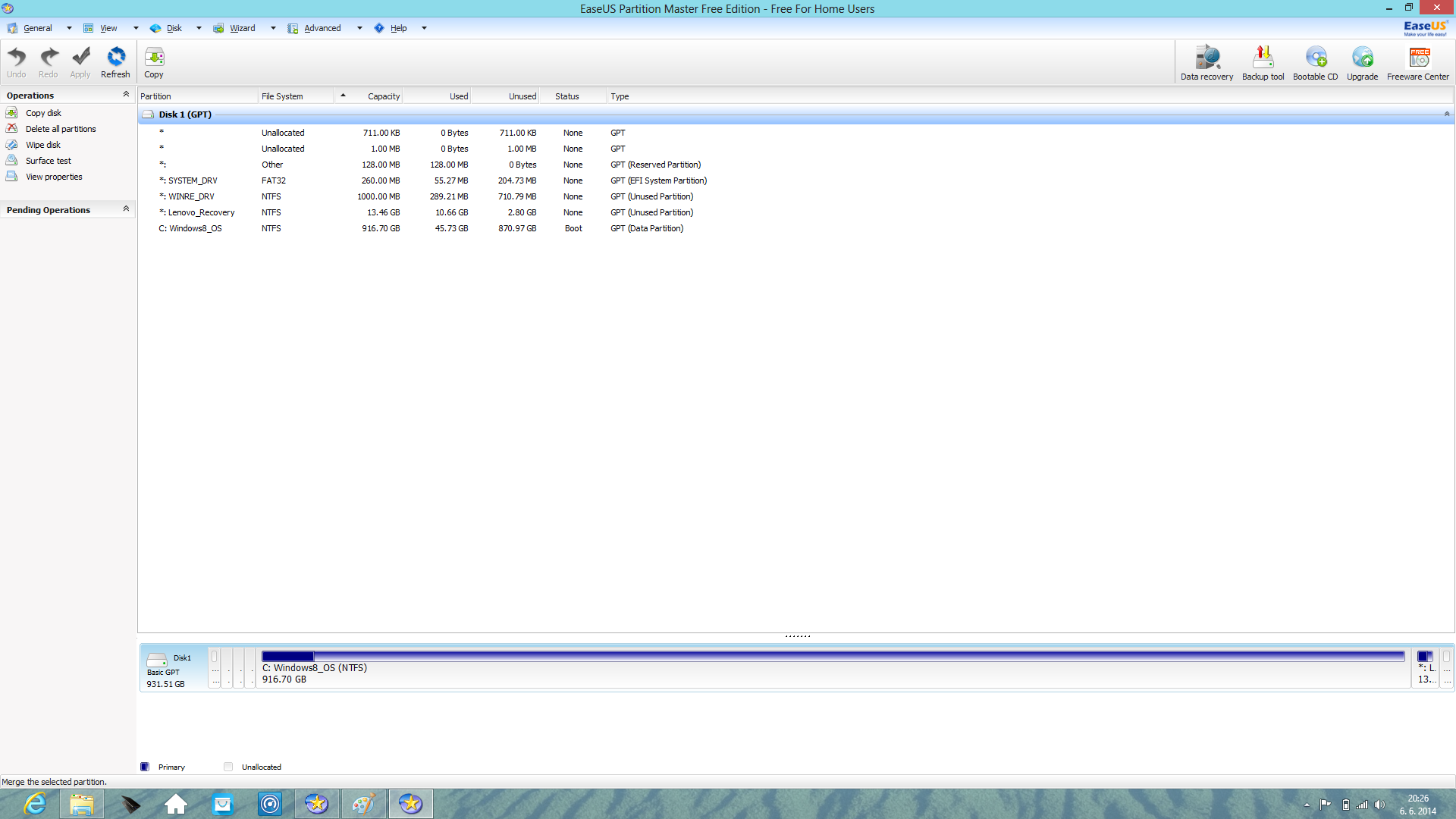This screenshot has height=819, width=1456.
Task: Expand the General menu dropdown arrow
Action: pyautogui.click(x=69, y=29)
